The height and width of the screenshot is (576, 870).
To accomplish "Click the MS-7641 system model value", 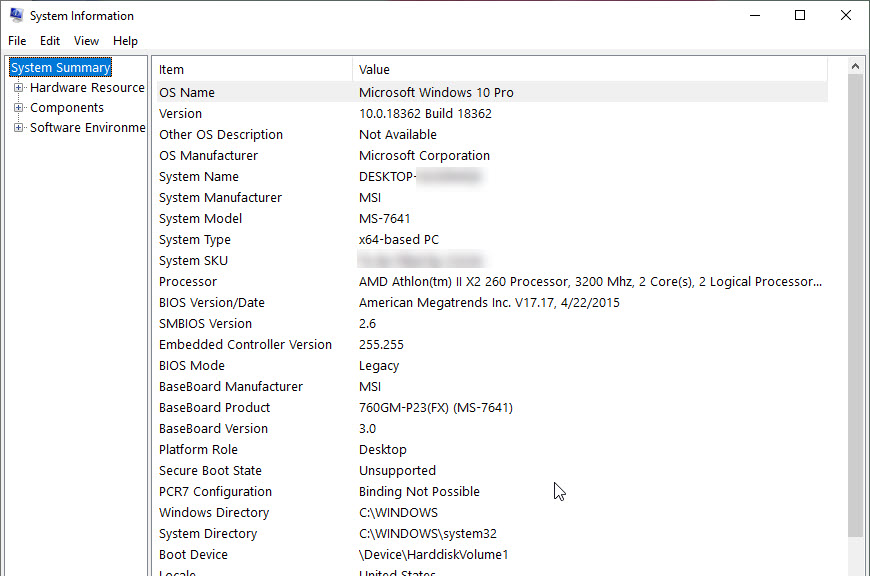I will pos(385,219).
